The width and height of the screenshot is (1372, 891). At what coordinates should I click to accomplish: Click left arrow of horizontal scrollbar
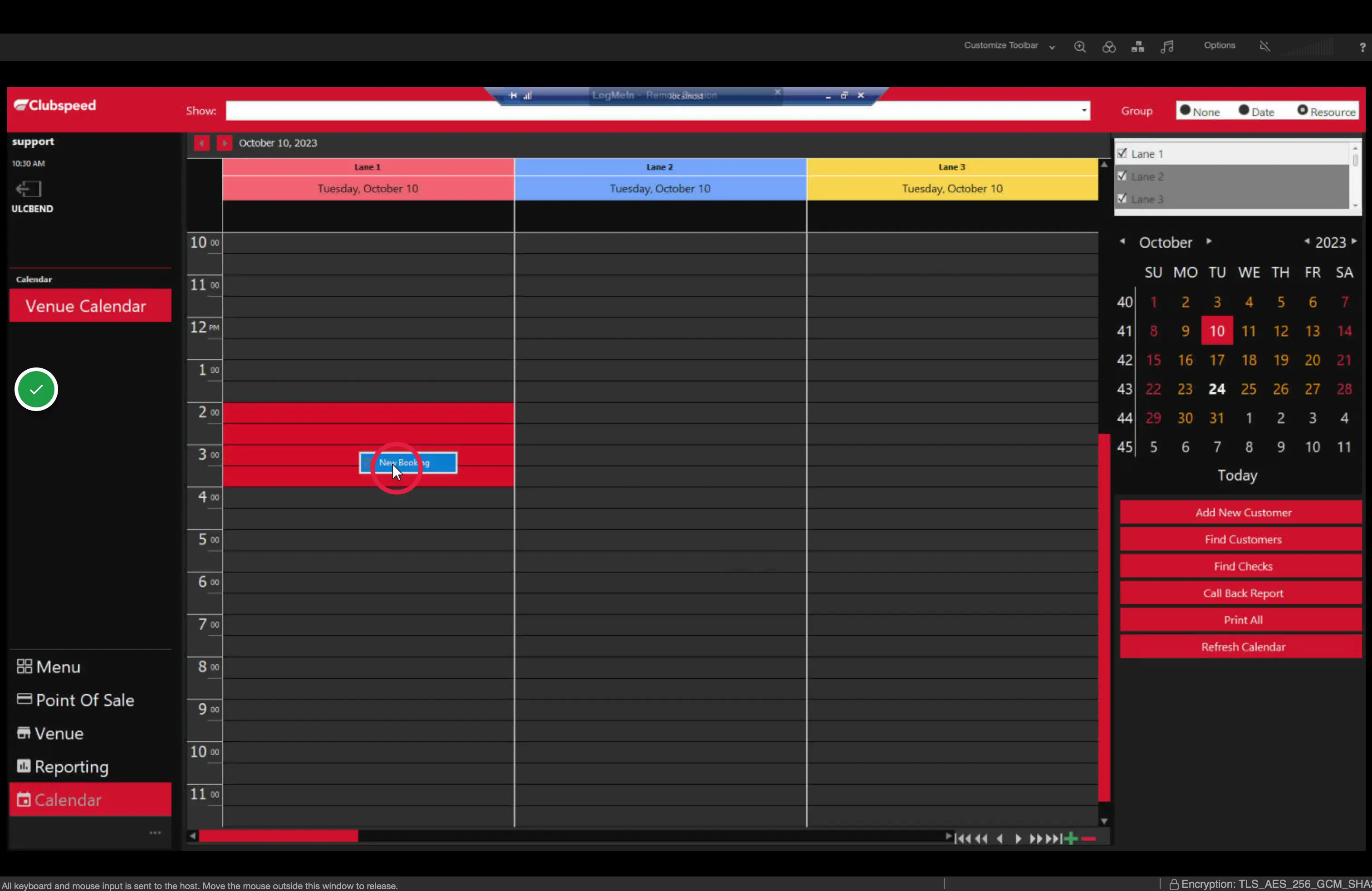tap(192, 836)
